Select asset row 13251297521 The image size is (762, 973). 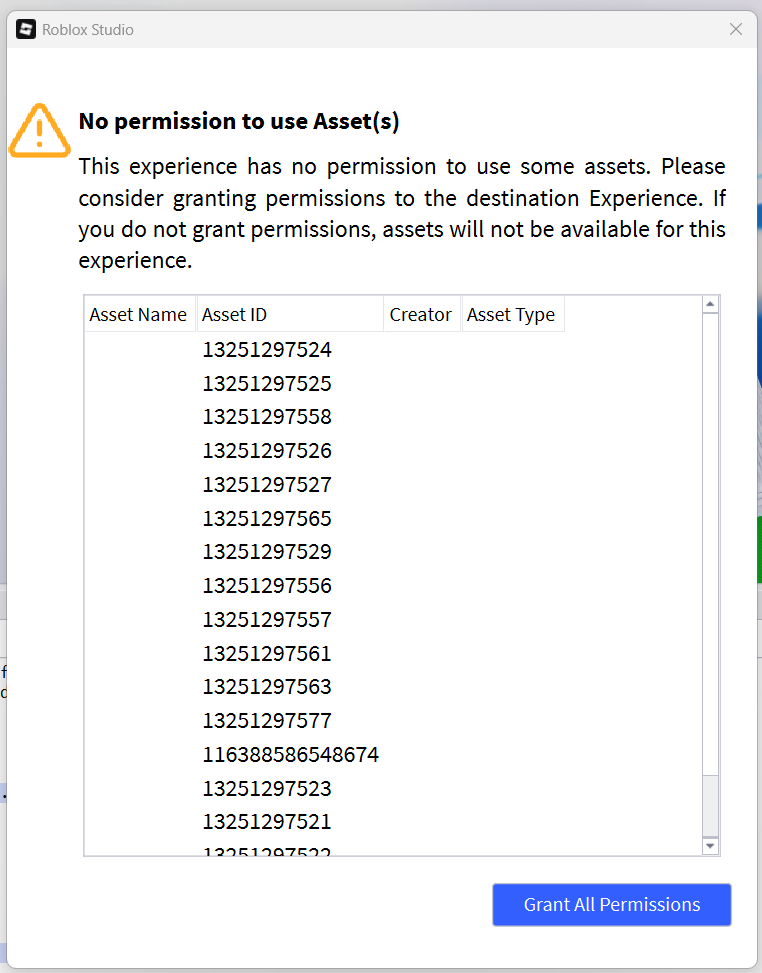(267, 822)
